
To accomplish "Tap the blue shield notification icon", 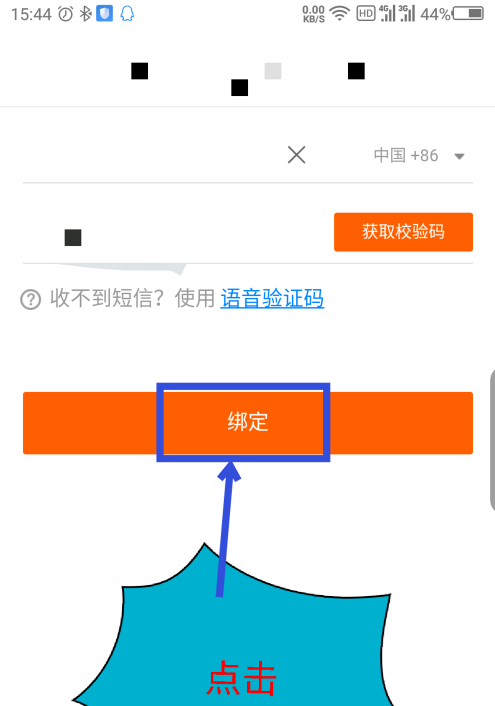I will [x=104, y=14].
